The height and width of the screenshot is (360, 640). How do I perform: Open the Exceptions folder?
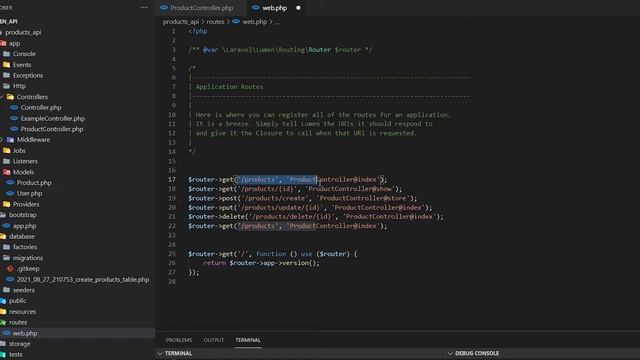pos(27,76)
